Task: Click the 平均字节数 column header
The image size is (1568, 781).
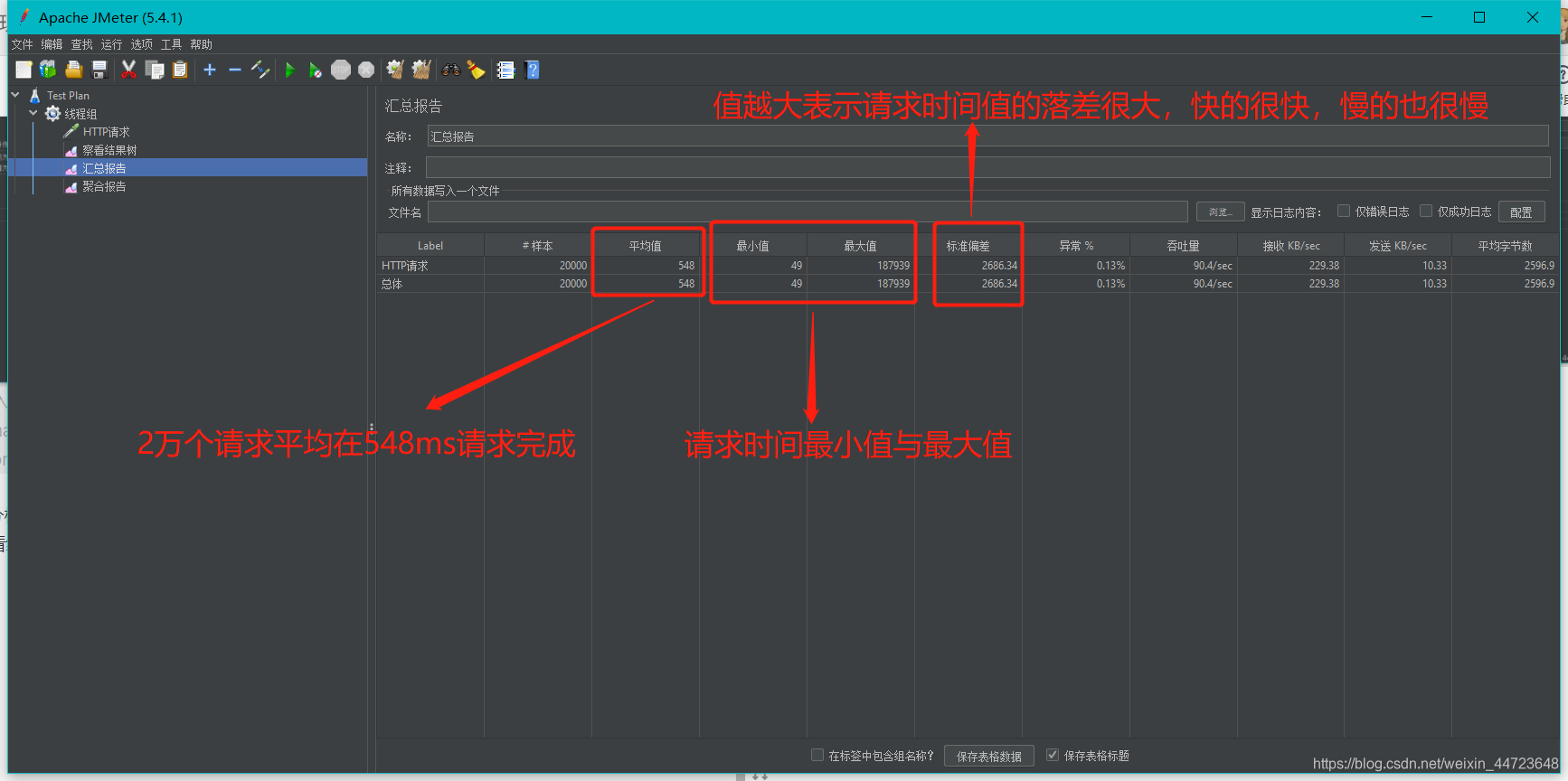Action: [x=1506, y=246]
